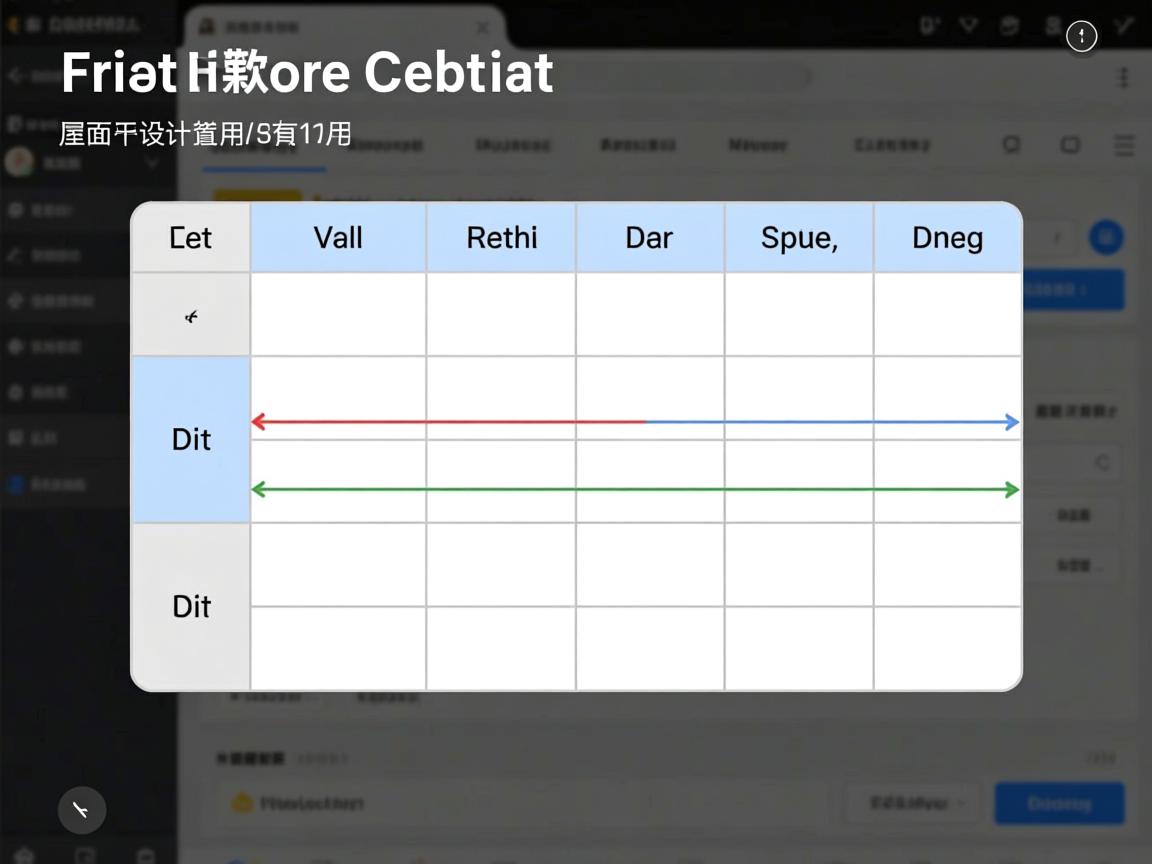Open the hamburger menu in the toolbar

[1124, 146]
